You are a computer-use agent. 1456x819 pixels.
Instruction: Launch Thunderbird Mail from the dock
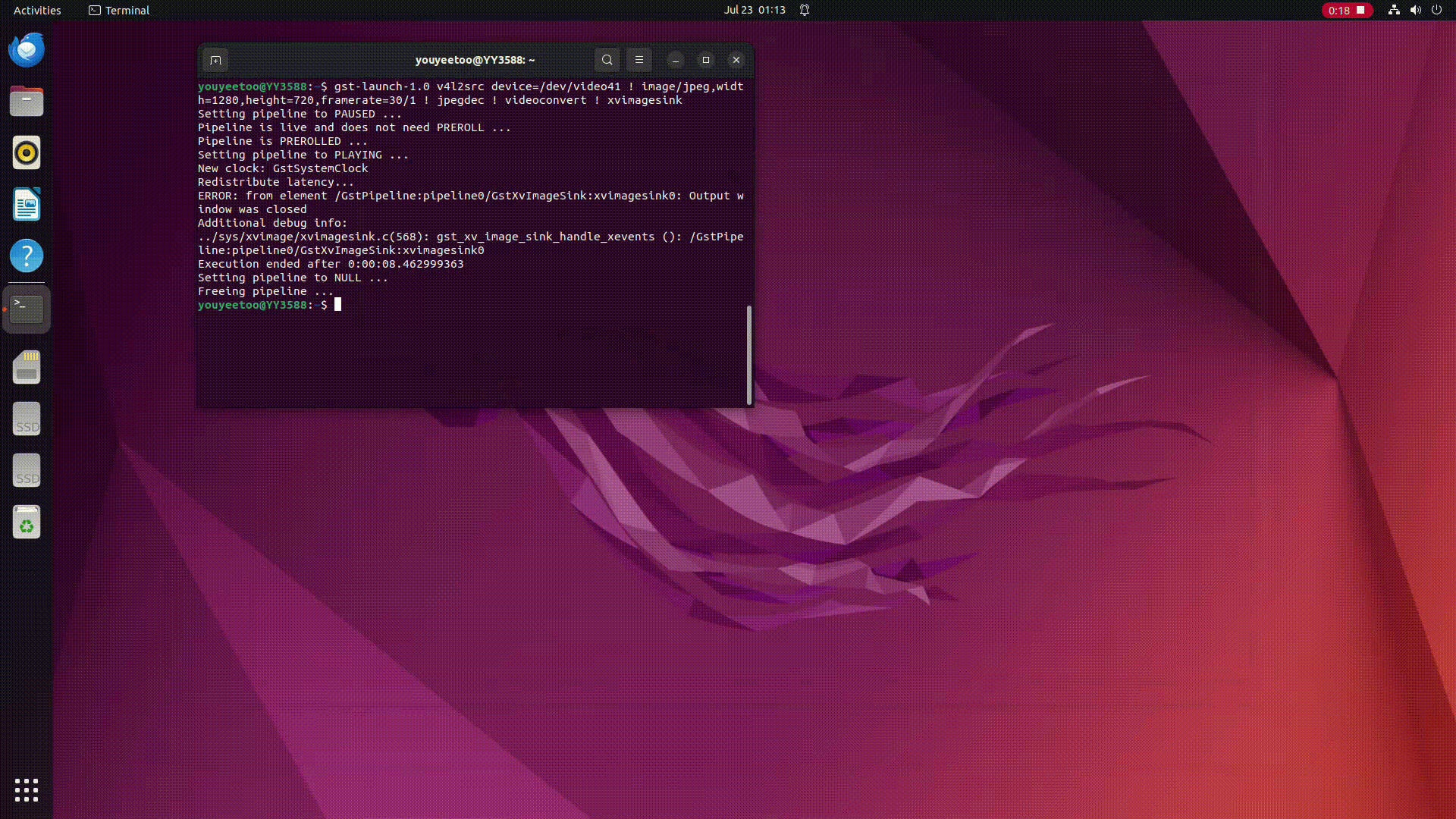point(27,50)
